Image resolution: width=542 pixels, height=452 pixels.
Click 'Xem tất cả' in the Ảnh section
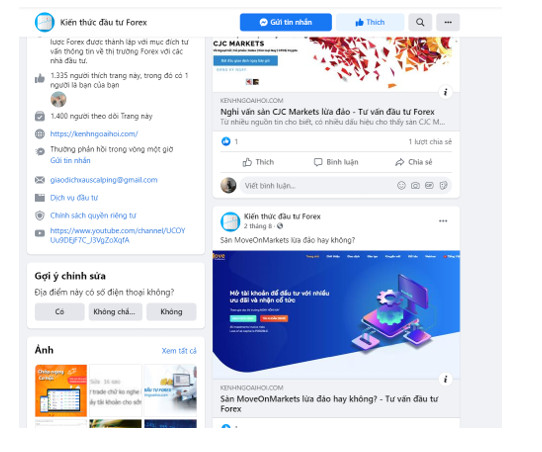point(179,351)
